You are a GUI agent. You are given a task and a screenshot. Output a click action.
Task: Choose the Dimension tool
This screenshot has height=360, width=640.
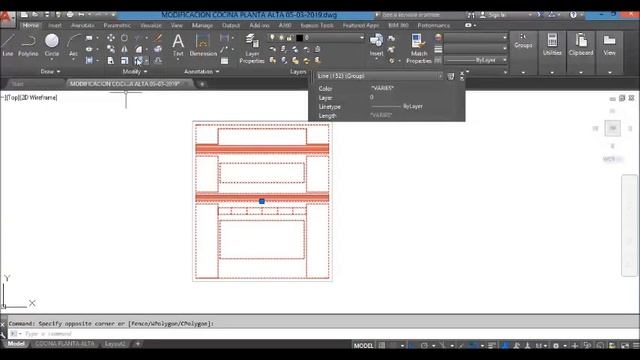tap(203, 44)
